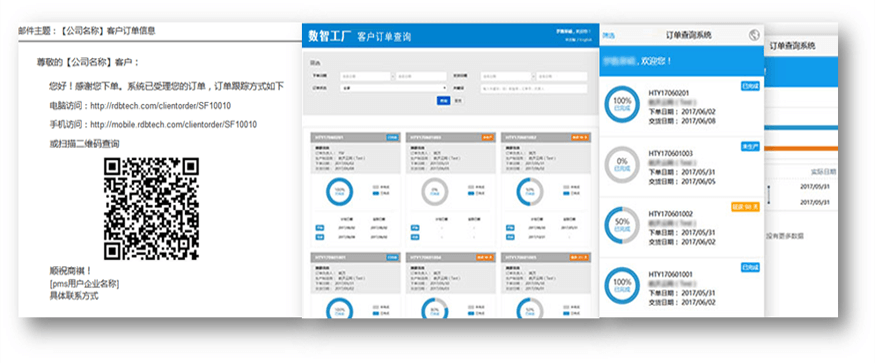Click the blue query button in the filter panel
This screenshot has width=875, height=363.
coord(443,101)
